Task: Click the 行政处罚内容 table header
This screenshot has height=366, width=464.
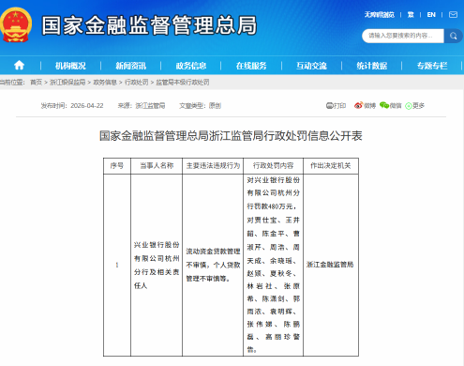Action: [x=273, y=166]
